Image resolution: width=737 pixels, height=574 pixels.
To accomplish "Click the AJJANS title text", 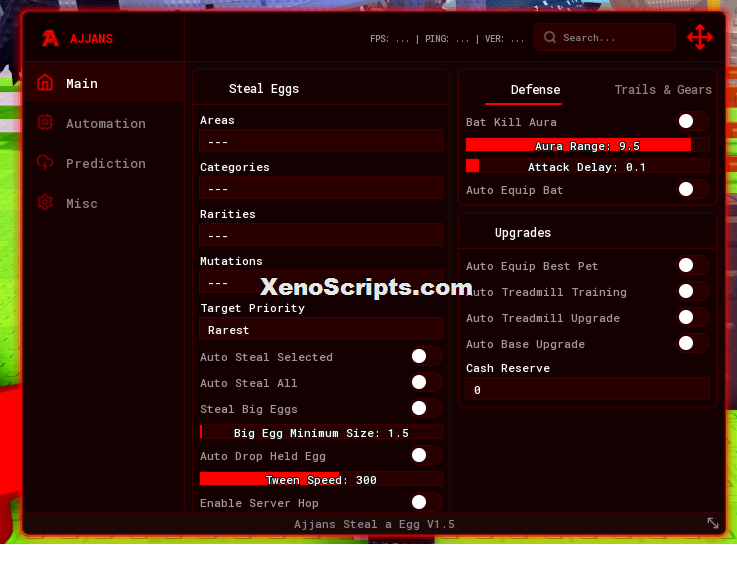I will tap(92, 39).
